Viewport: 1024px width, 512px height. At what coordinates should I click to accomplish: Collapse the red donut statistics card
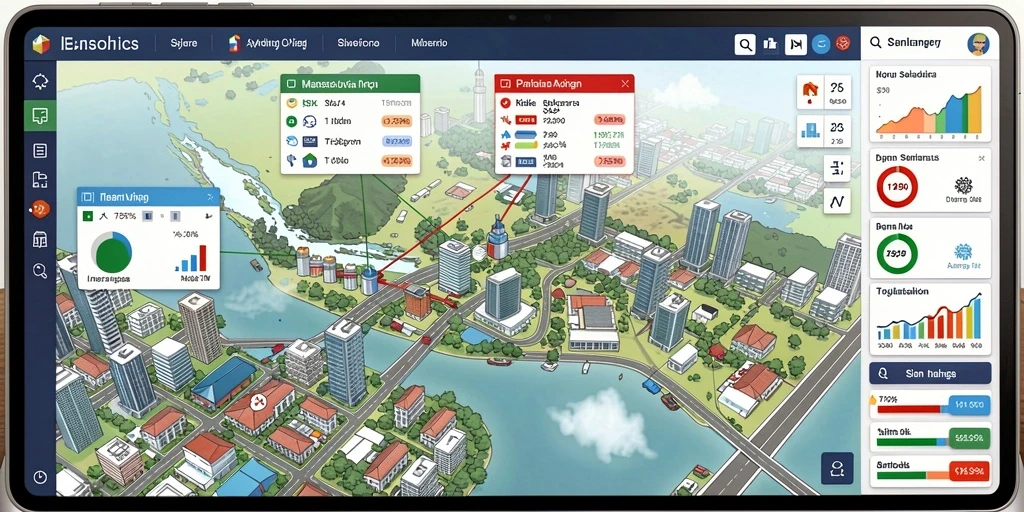pos(981,158)
